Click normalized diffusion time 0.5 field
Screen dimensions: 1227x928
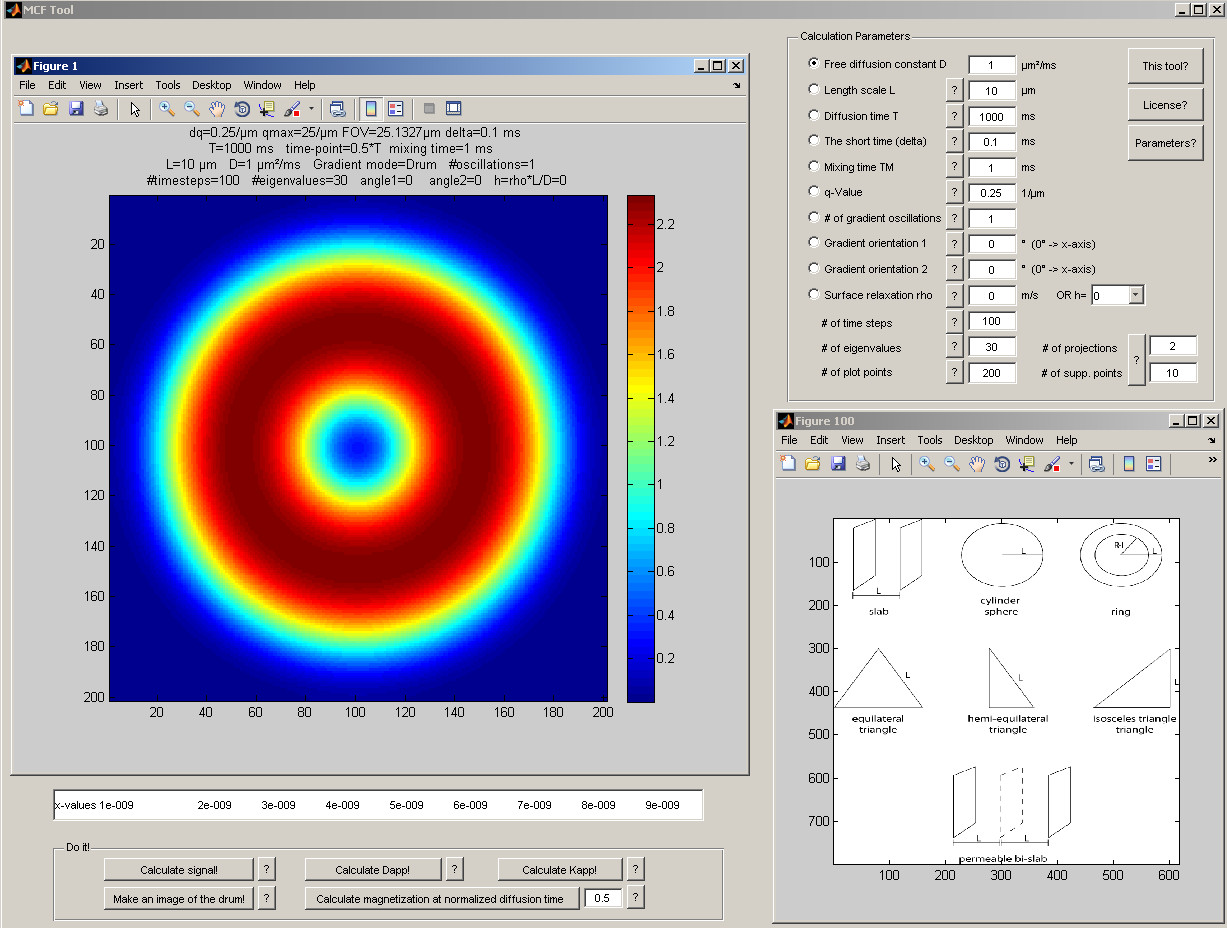coord(603,898)
